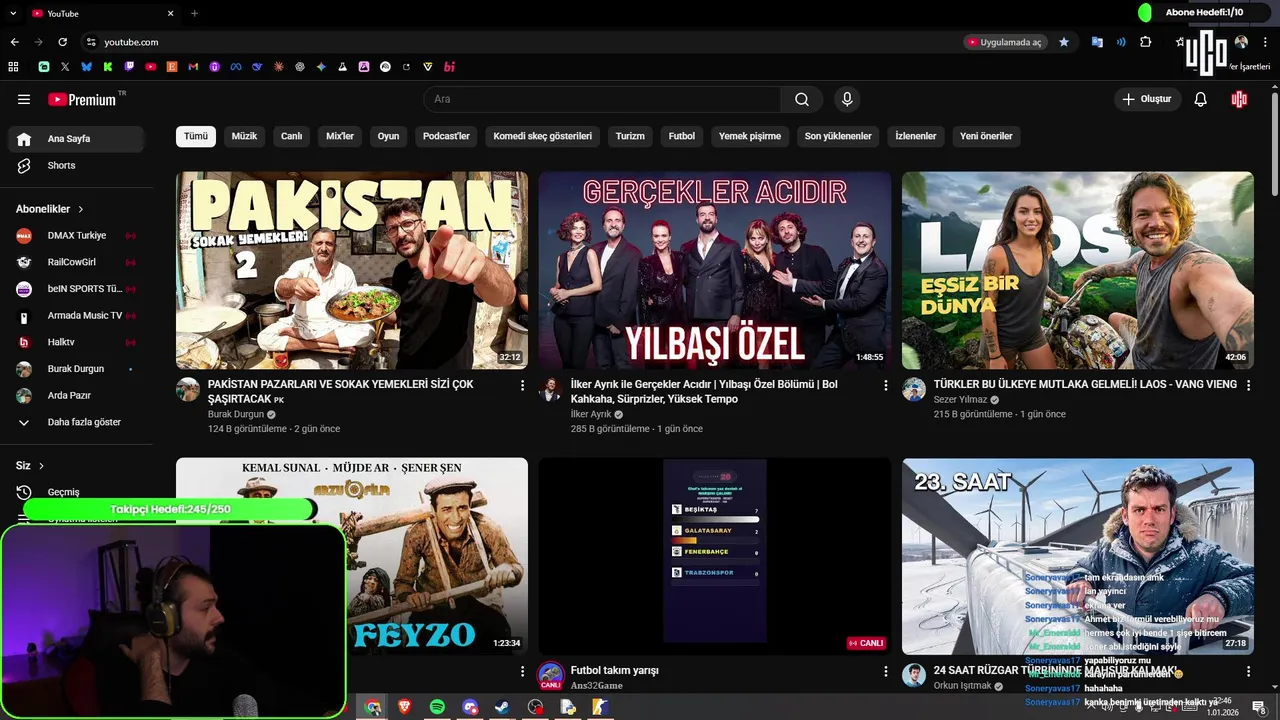
Task: Open the Chrome apps grid icon
Action: click(x=13, y=67)
